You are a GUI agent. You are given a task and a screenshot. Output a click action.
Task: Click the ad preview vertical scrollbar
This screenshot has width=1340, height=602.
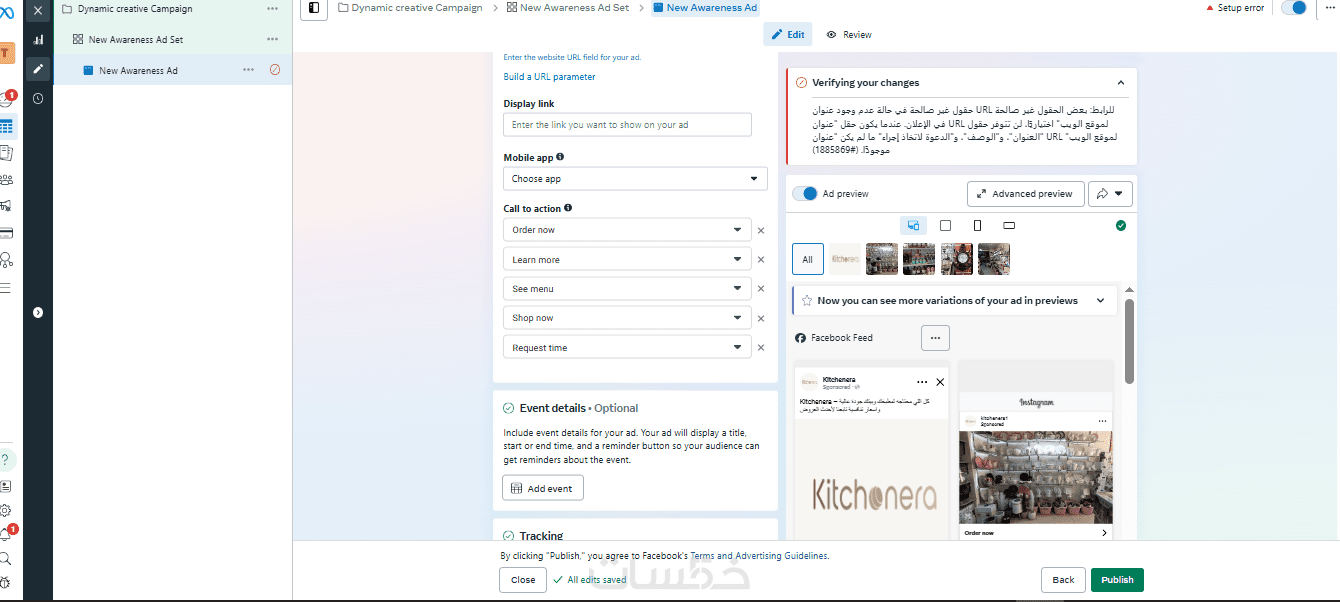click(x=1129, y=340)
